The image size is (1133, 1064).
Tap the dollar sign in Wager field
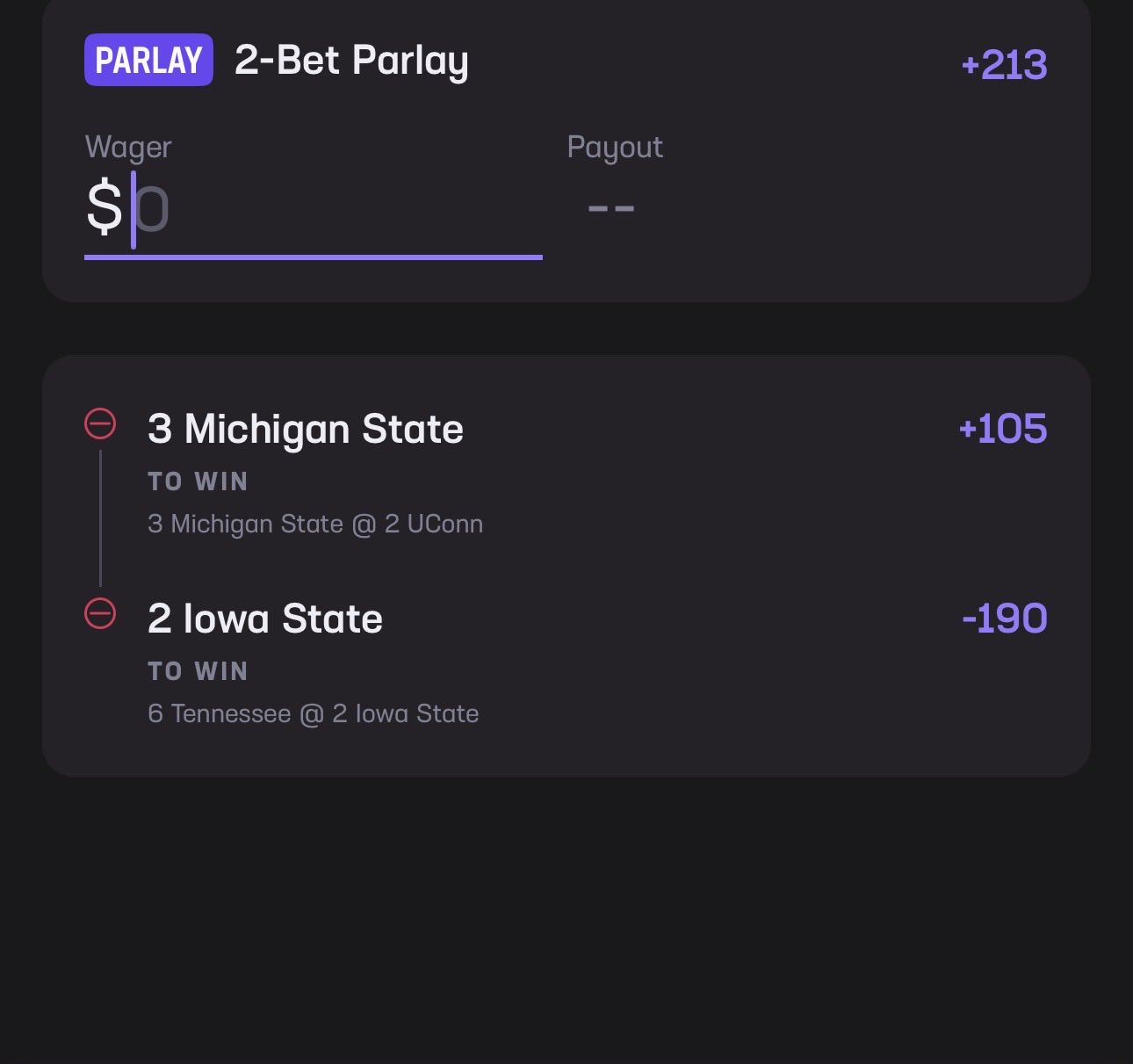(x=104, y=207)
